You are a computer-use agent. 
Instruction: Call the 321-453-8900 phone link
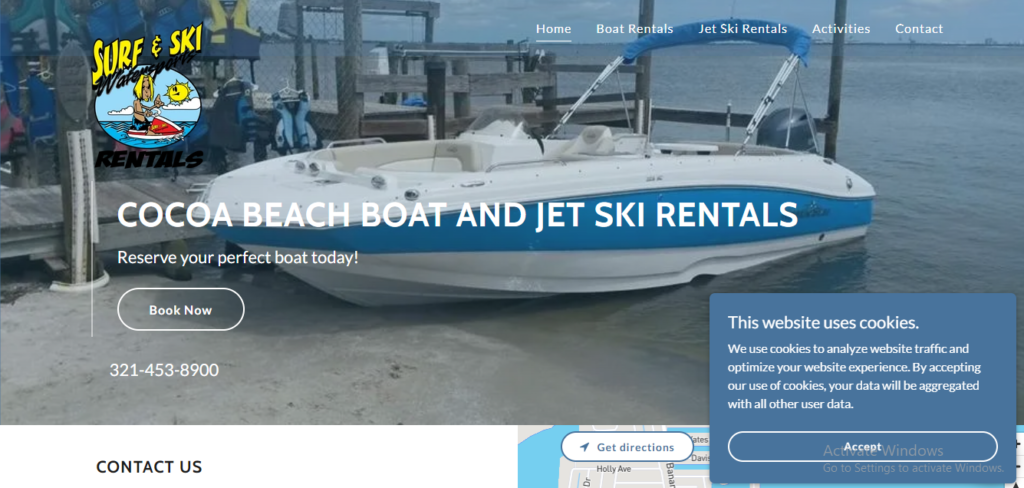(164, 370)
